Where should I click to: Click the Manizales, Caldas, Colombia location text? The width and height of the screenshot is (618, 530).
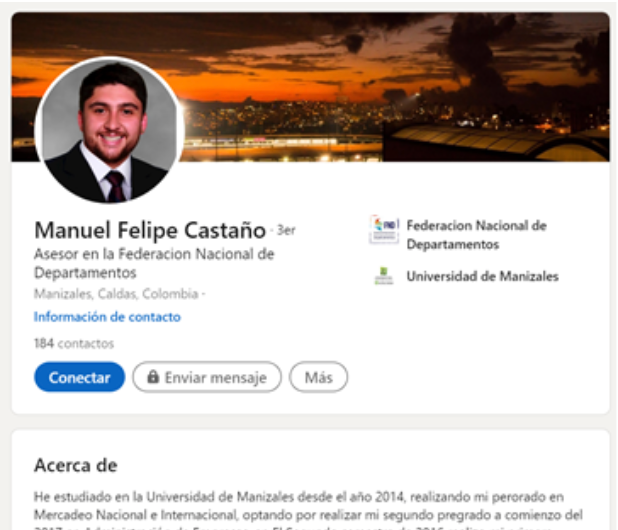pos(116,294)
